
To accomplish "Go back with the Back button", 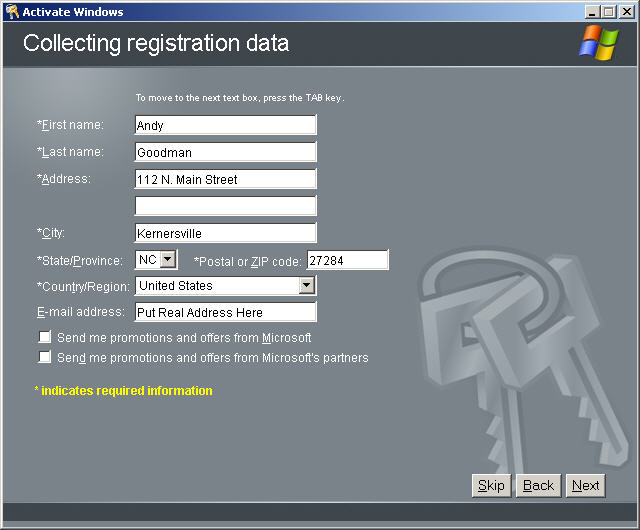I will click(x=538, y=485).
